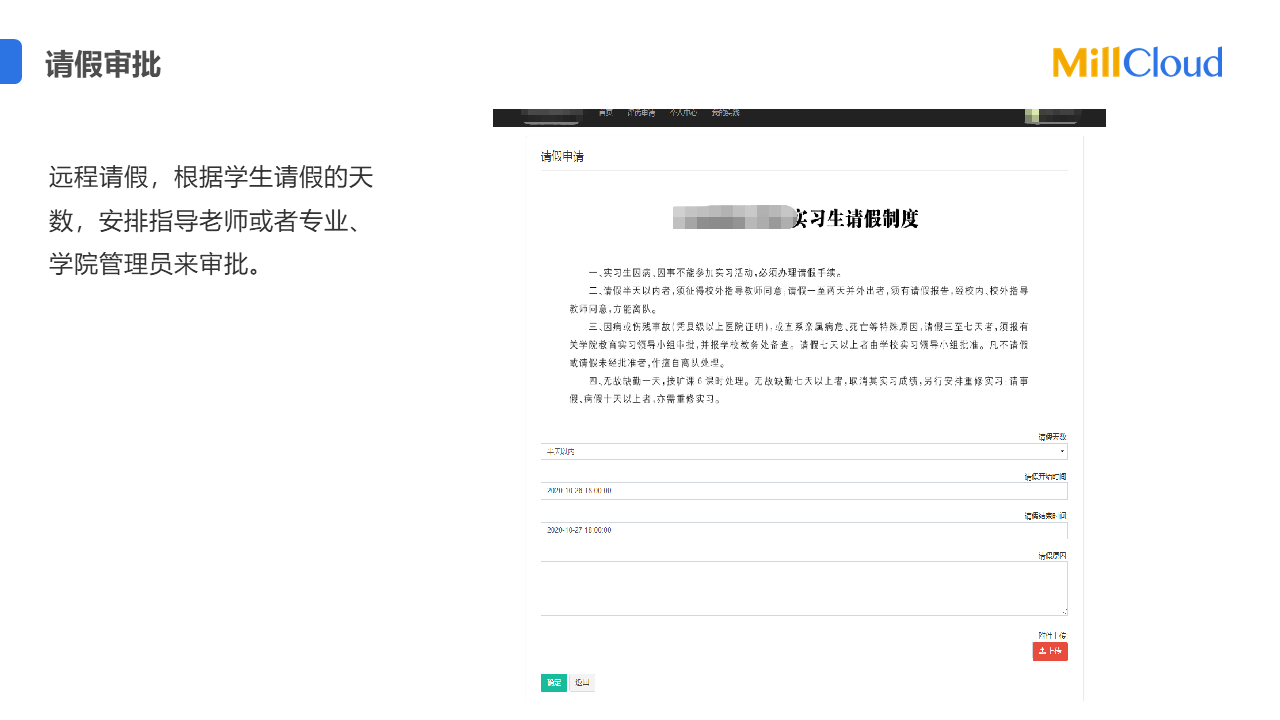This screenshot has width=1280, height=720.
Task: Click the 请假申请 panel heading
Action: click(x=562, y=157)
